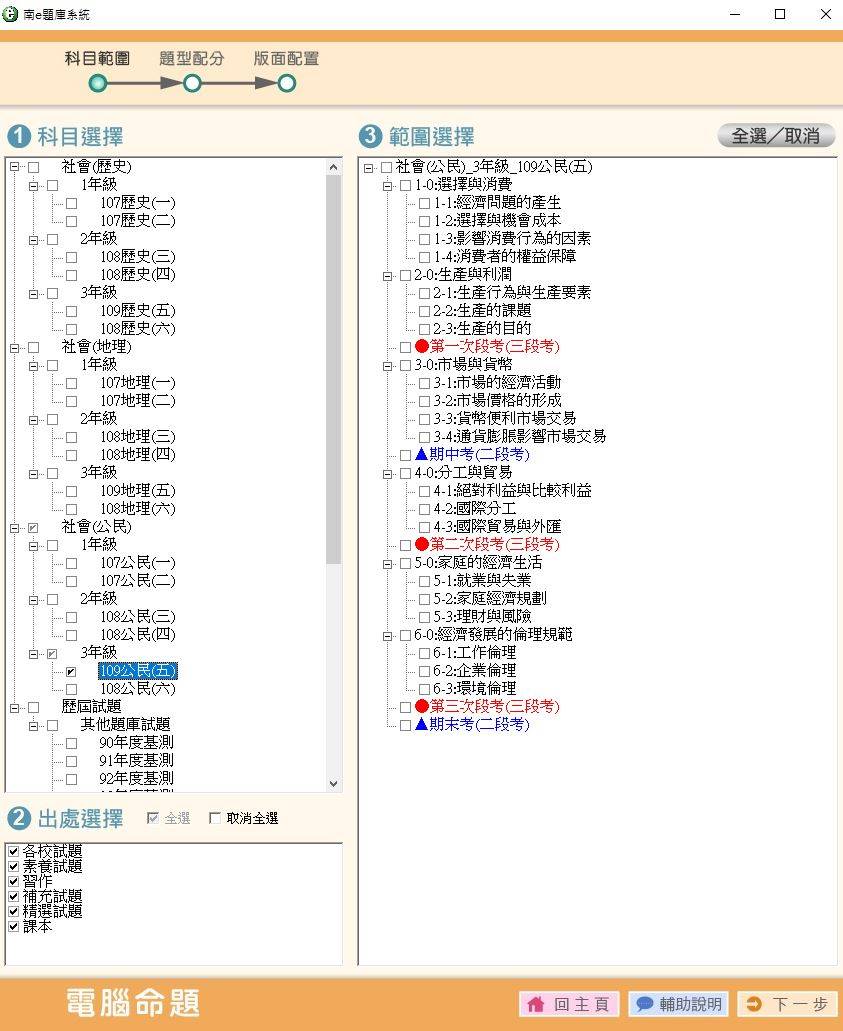843x1031 pixels.
Task: Click the 習作 source item
Action: 37,881
